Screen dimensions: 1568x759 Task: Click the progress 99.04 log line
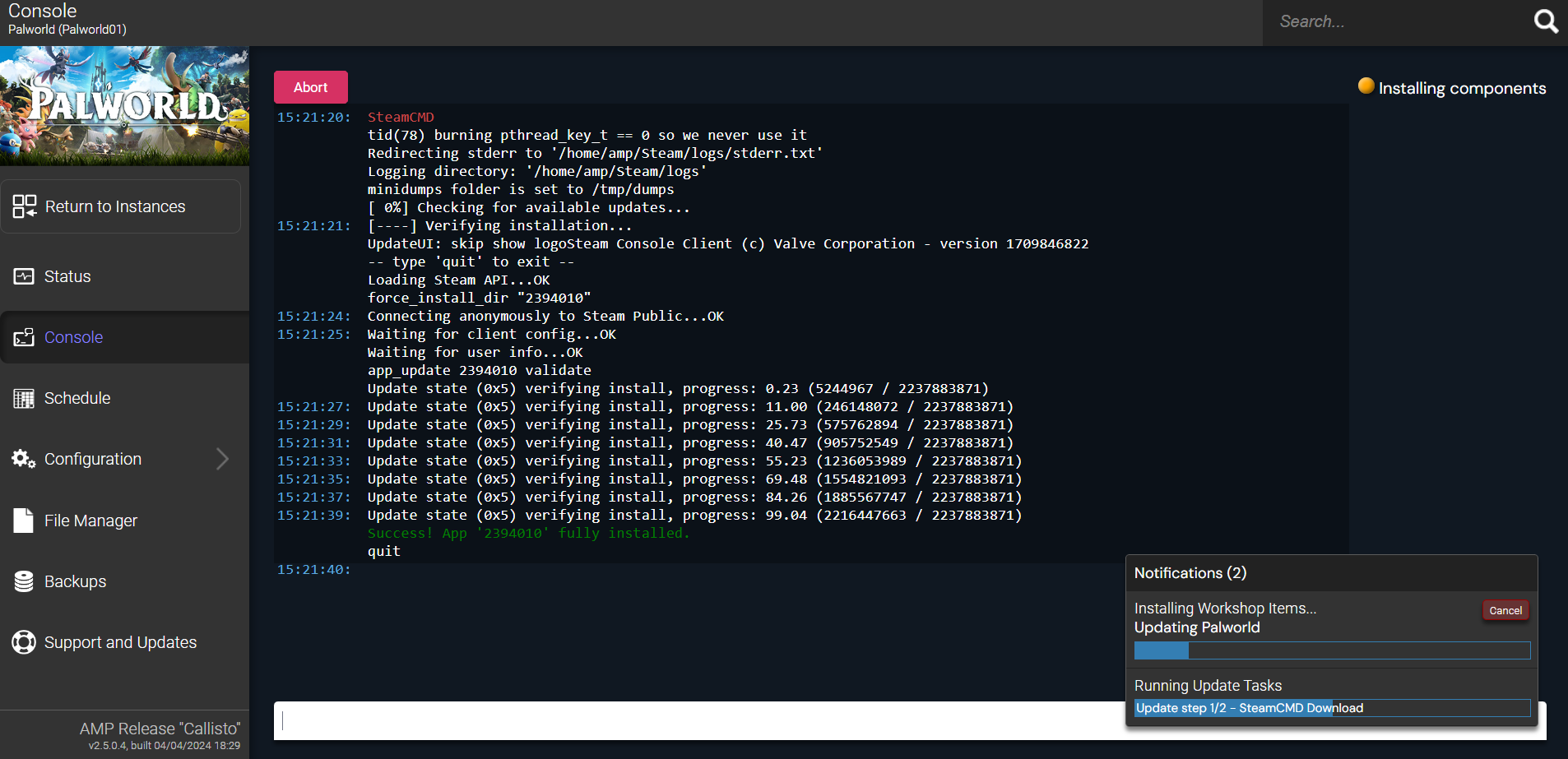(694, 515)
